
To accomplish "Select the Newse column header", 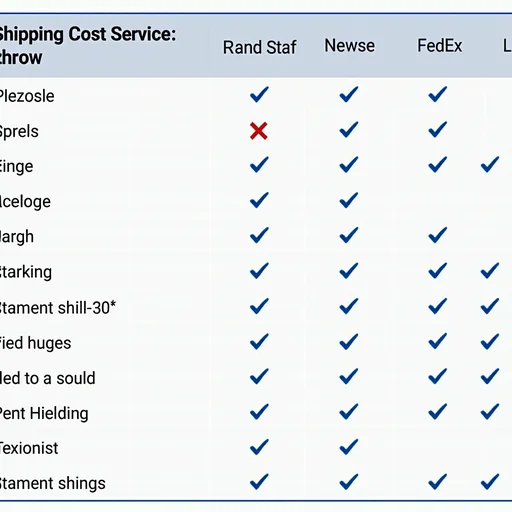I will pos(350,46).
